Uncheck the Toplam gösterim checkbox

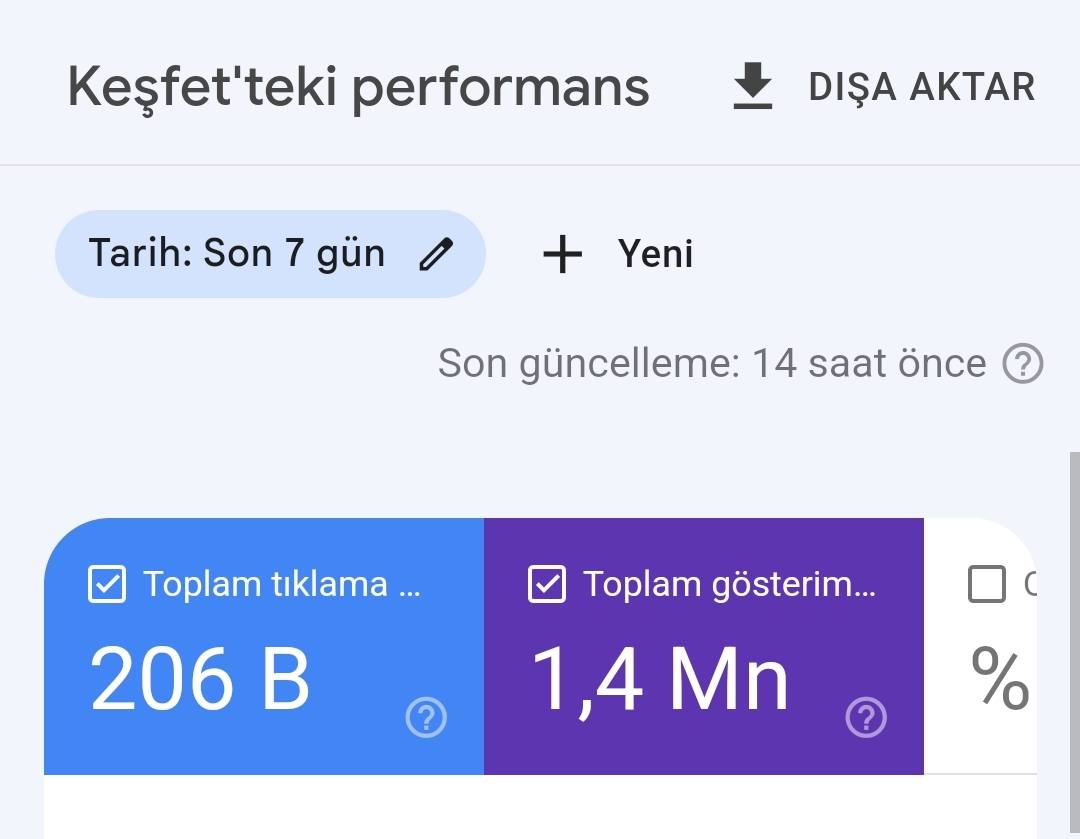[x=547, y=584]
